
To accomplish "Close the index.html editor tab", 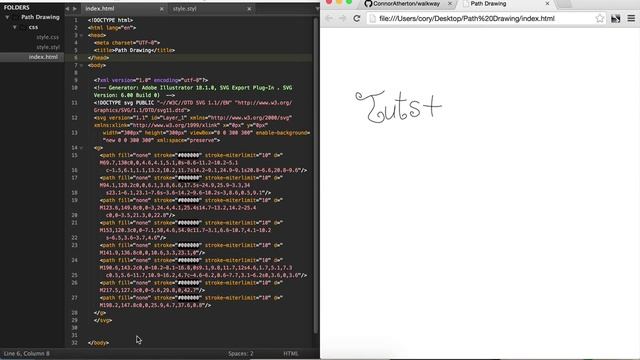I will [x=162, y=9].
